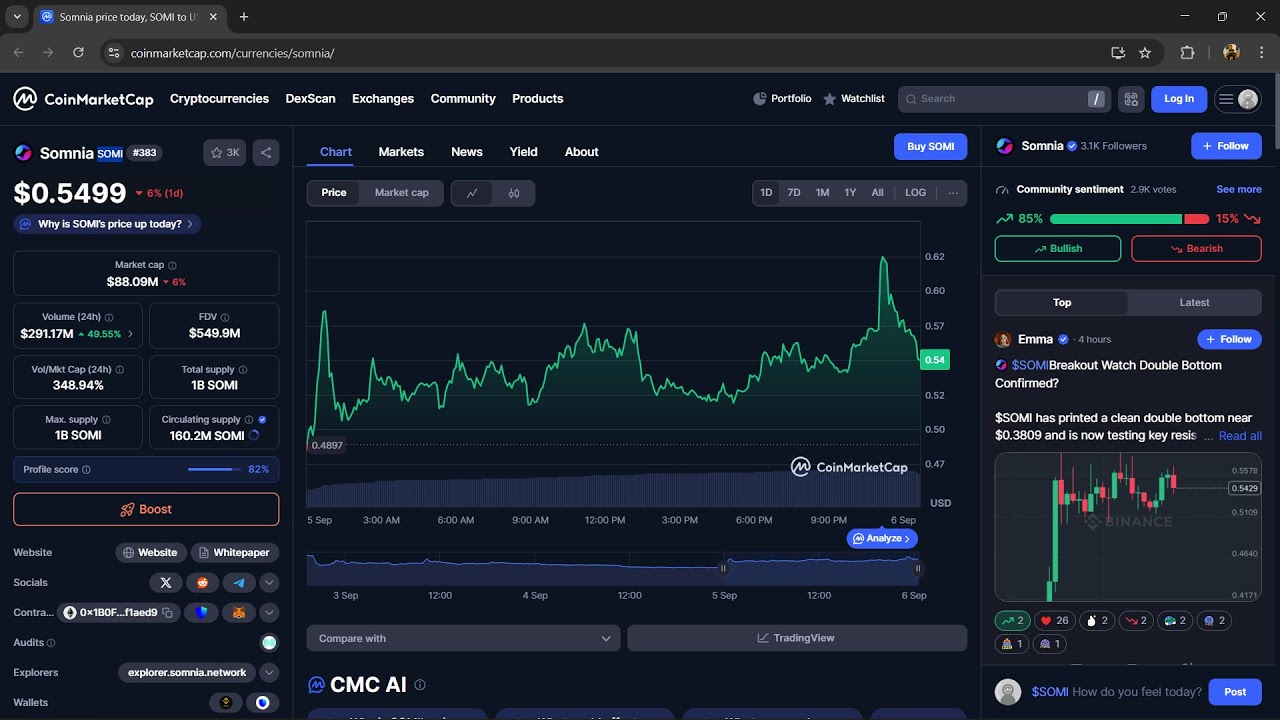The height and width of the screenshot is (720, 1280).
Task: Open Emma's post chart thumbnail
Action: pos(1128,527)
